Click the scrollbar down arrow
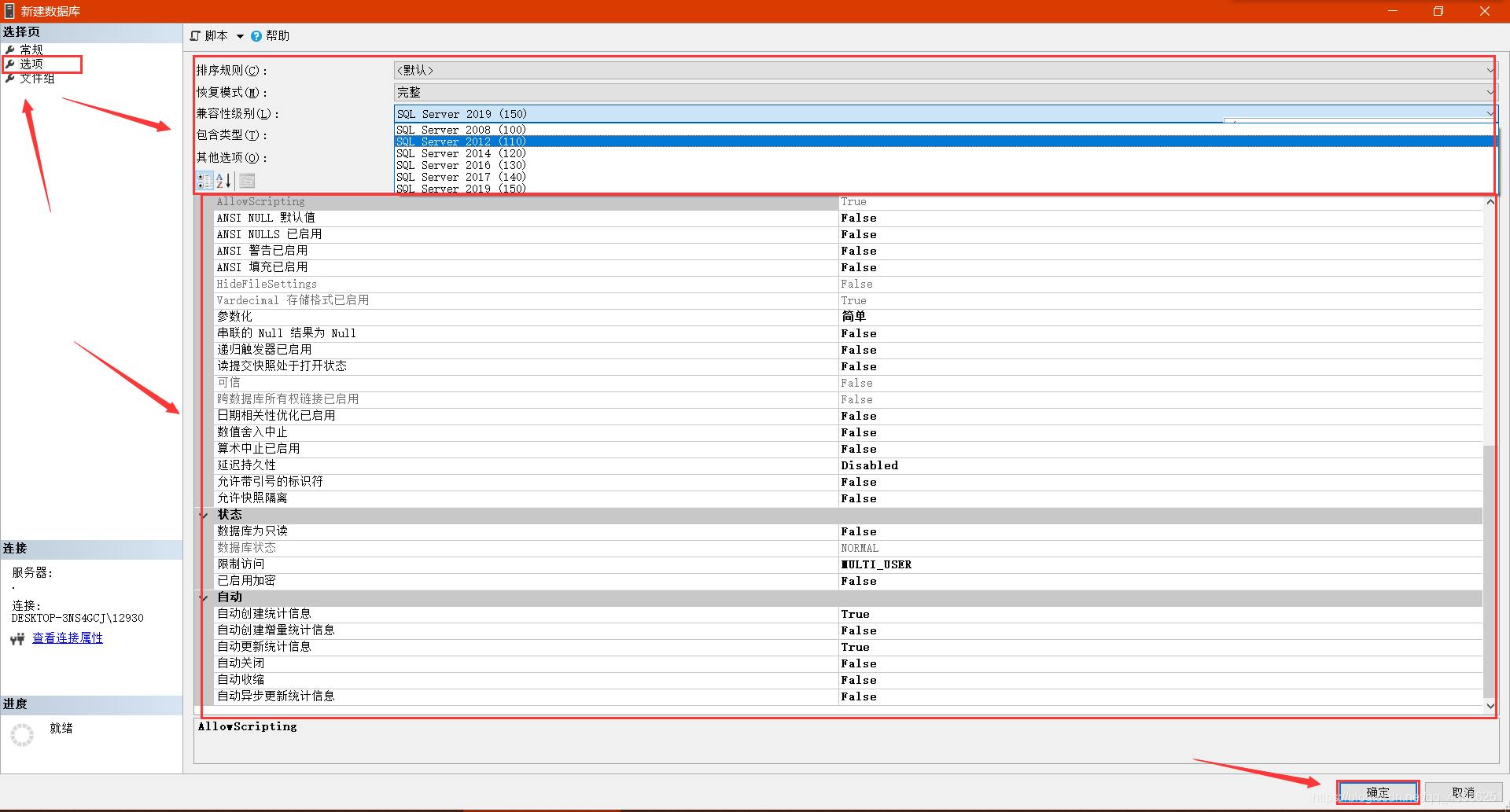The image size is (1510, 812). (1490, 706)
